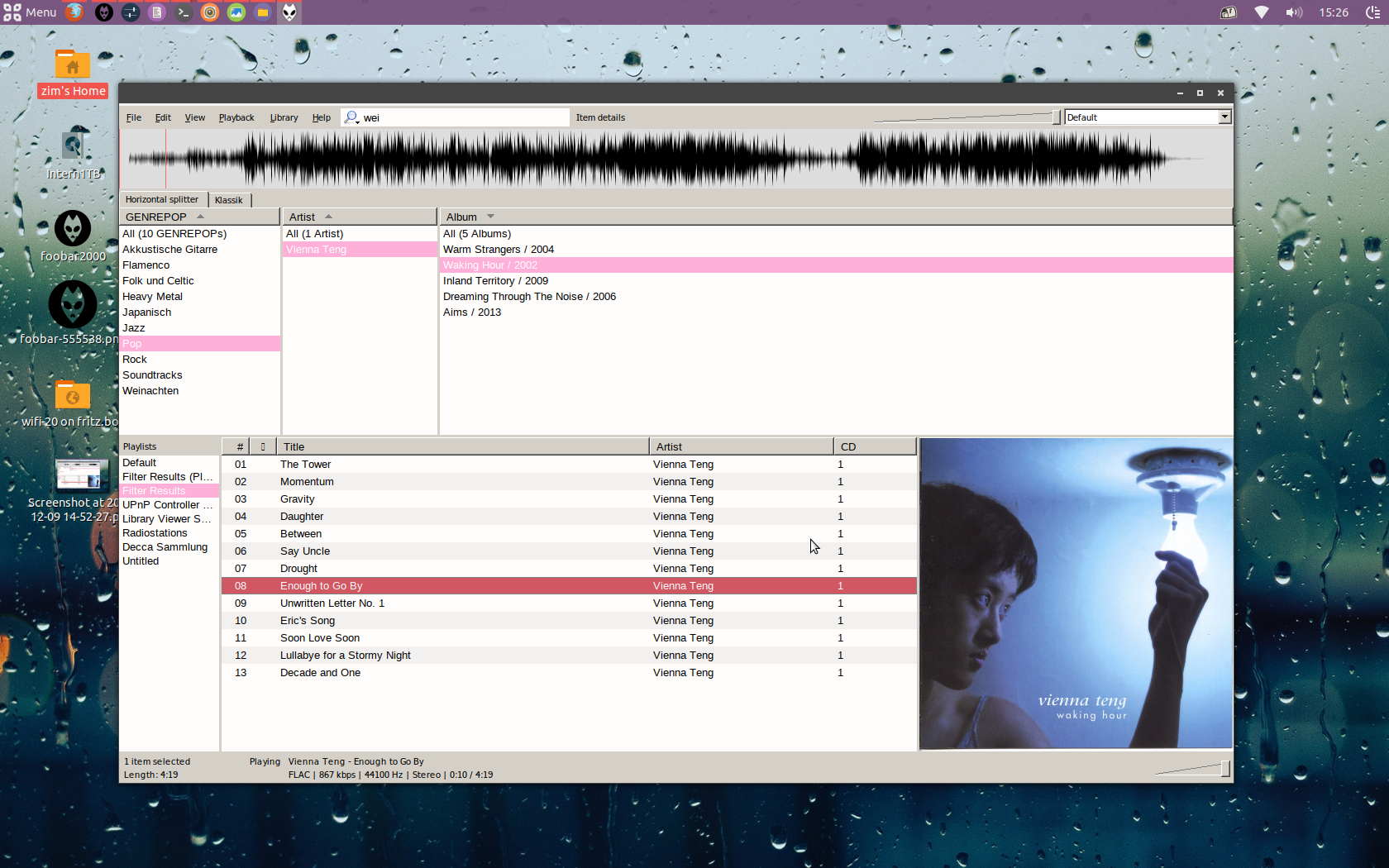Viewport: 1389px width, 868px height.
Task: Click the Item details label
Action: click(600, 117)
